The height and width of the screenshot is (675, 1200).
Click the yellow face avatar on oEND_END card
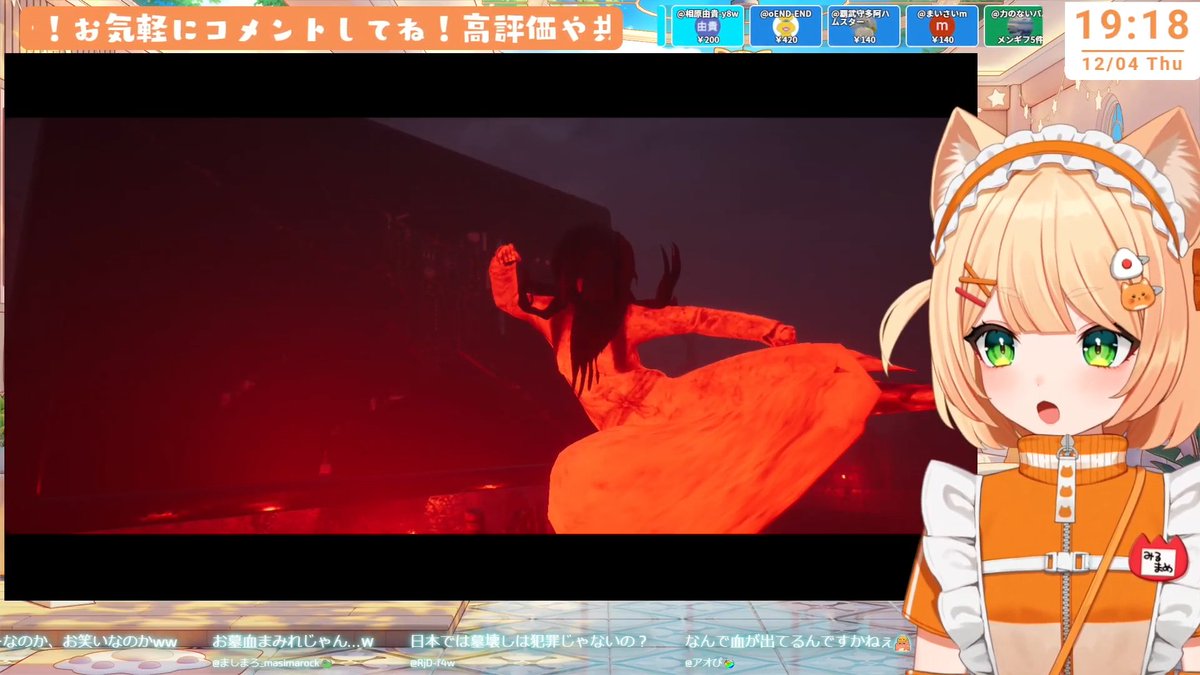point(787,28)
